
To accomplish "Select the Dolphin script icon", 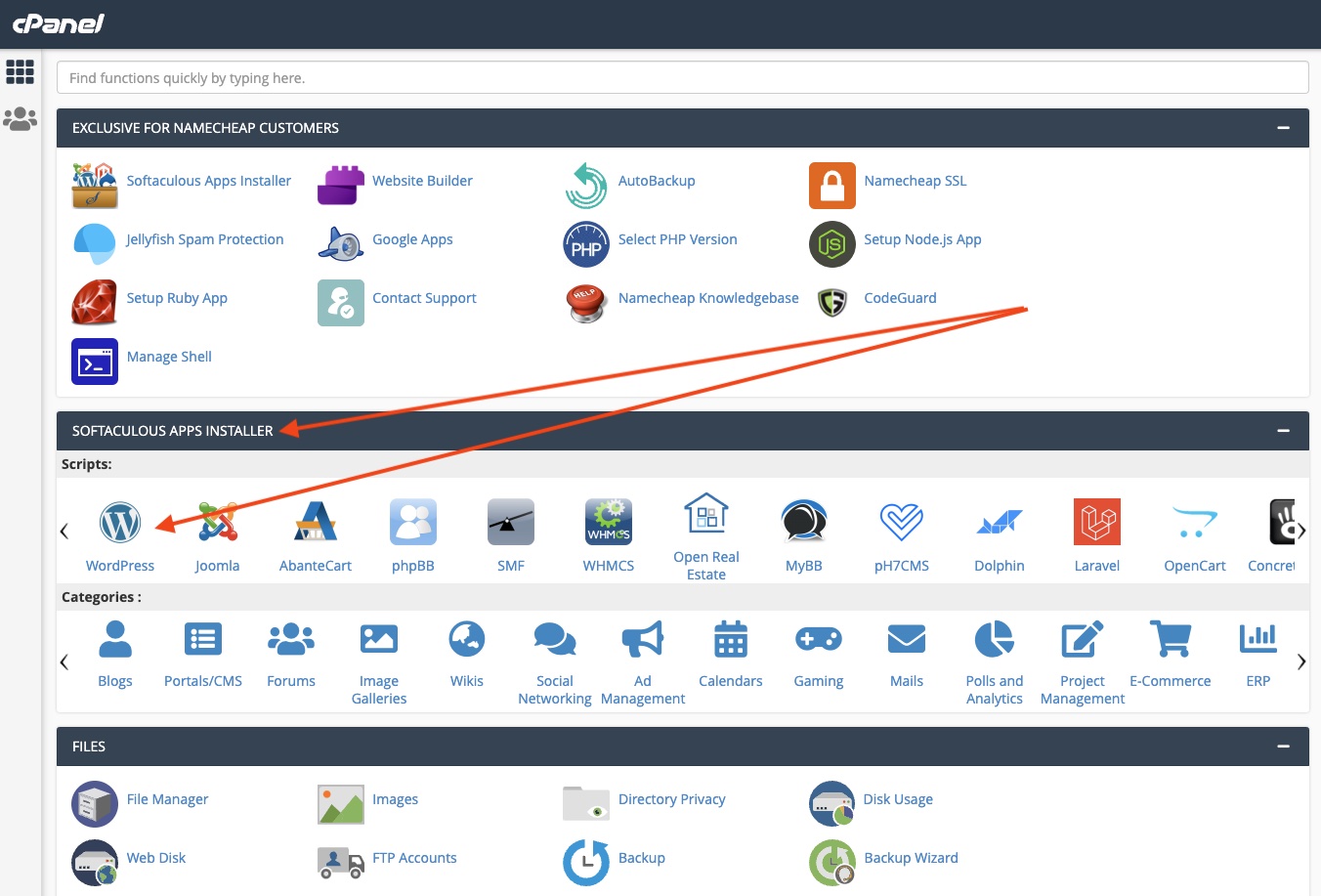I will (x=1000, y=522).
